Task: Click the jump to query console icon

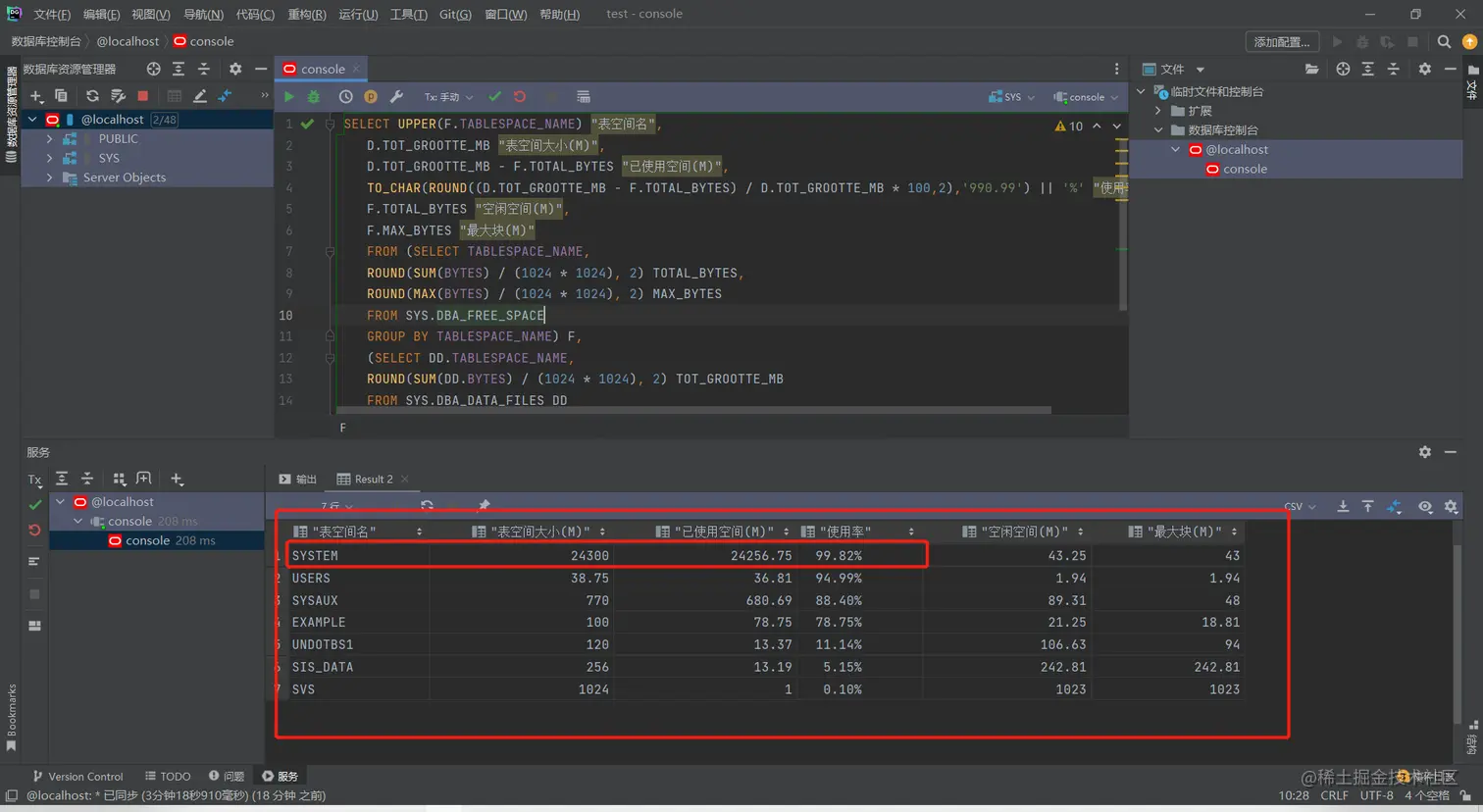Action: click(225, 96)
